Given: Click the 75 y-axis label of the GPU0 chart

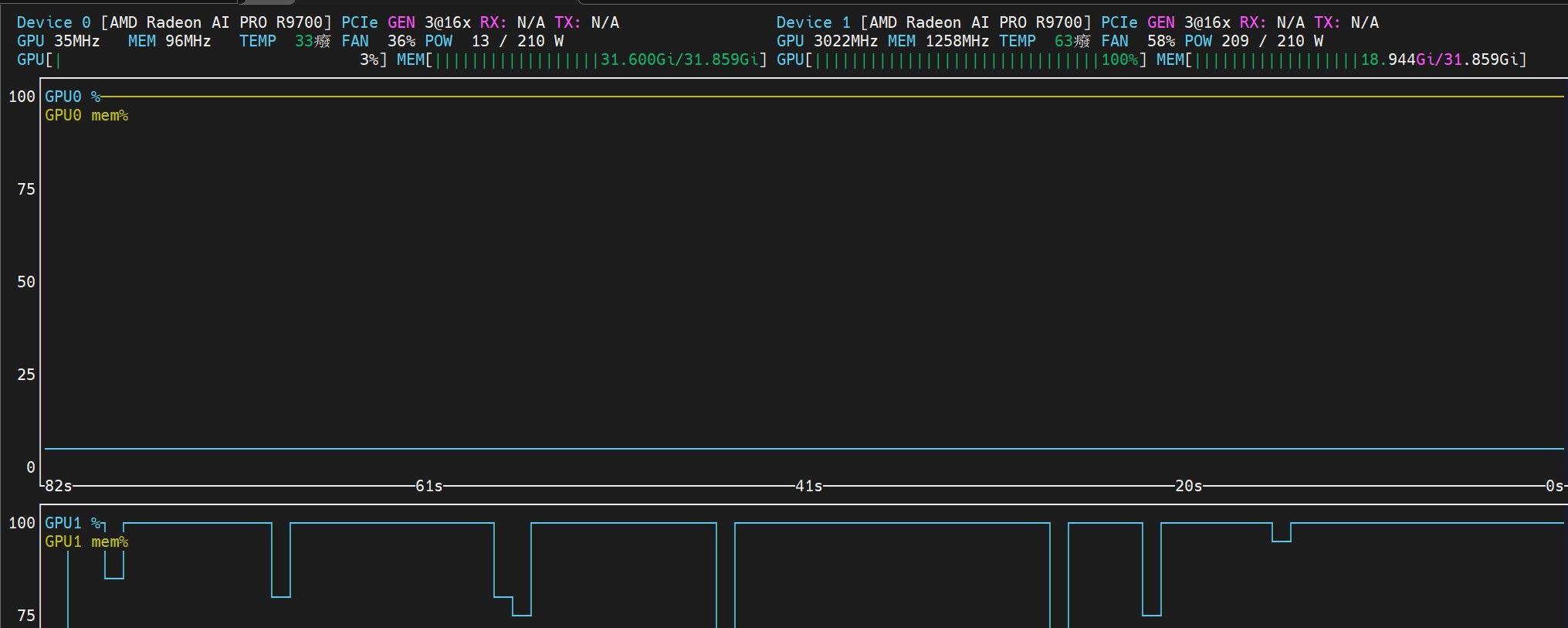Looking at the screenshot, I should pos(26,189).
